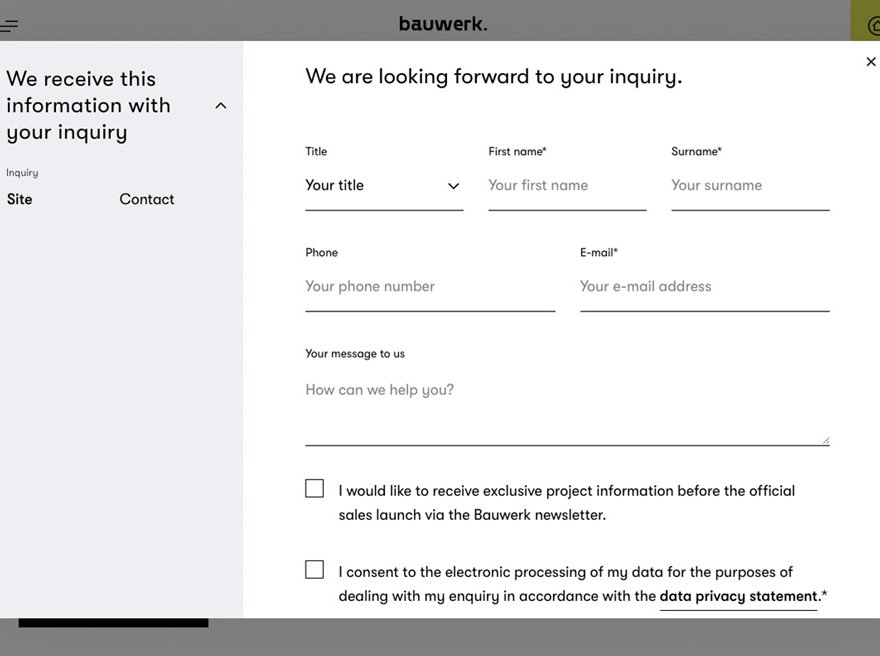Click the Inquiry section label
The image size is (880, 656).
tap(22, 172)
